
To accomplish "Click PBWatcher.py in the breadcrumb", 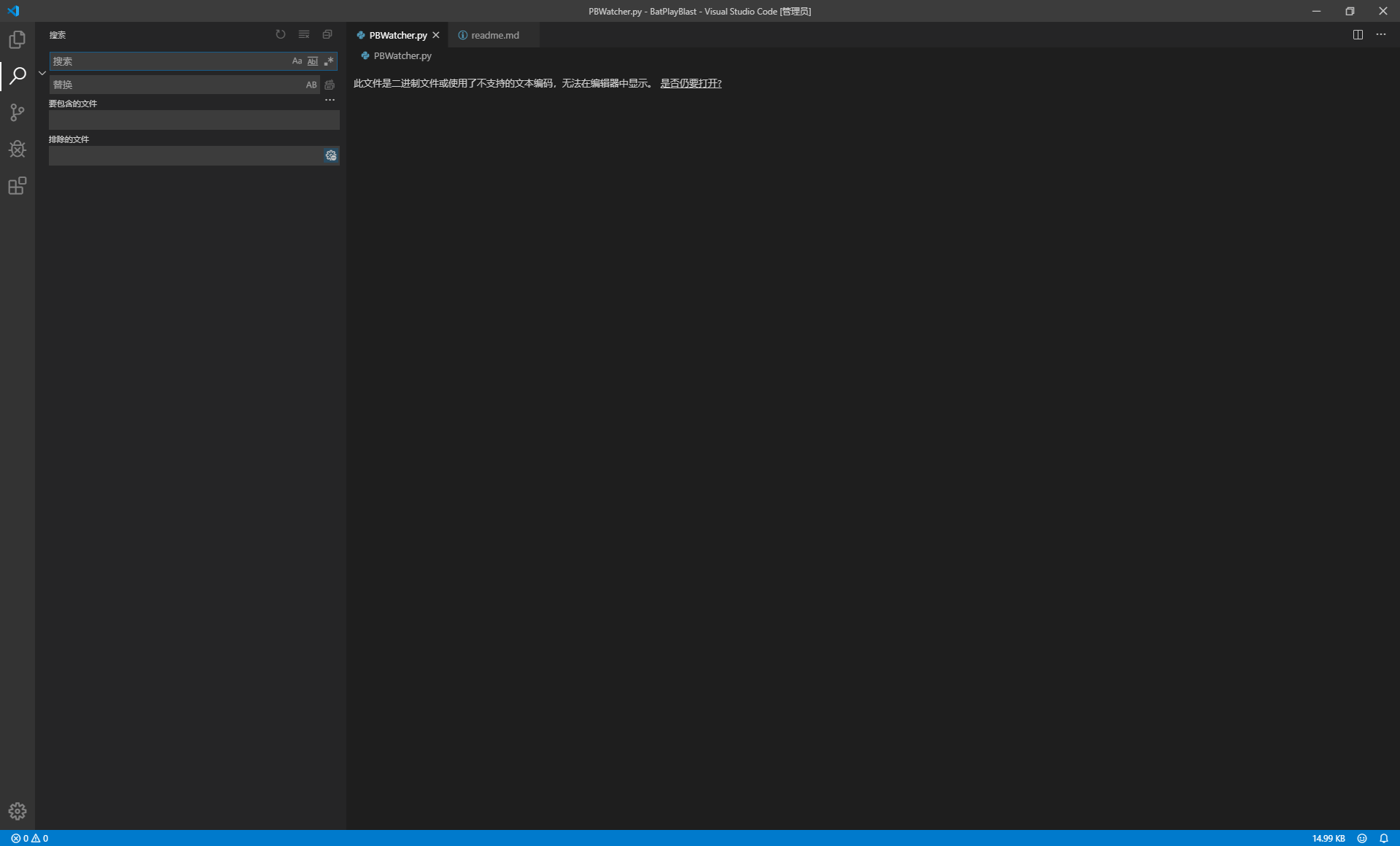I will point(402,55).
